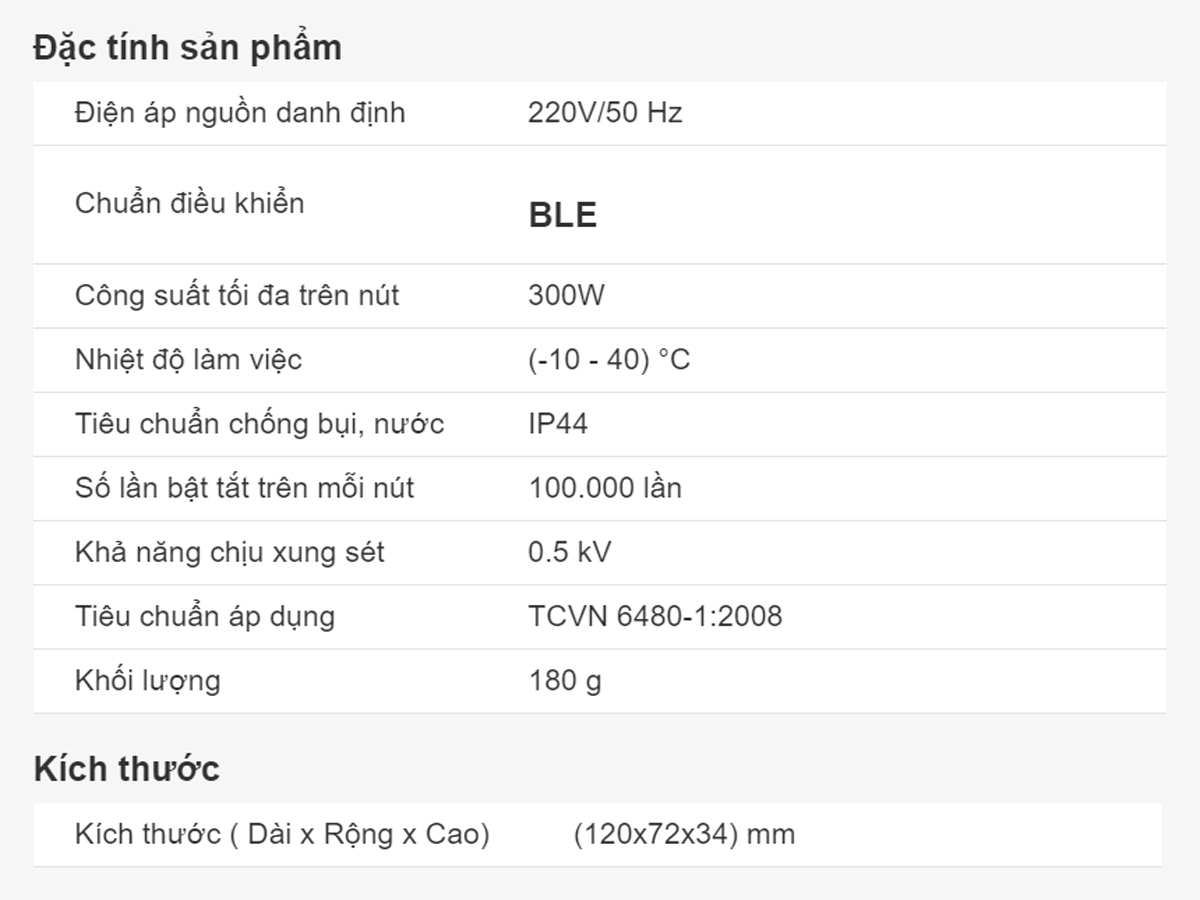Click the "Nhiệt độ làm việc" label

(x=188, y=360)
